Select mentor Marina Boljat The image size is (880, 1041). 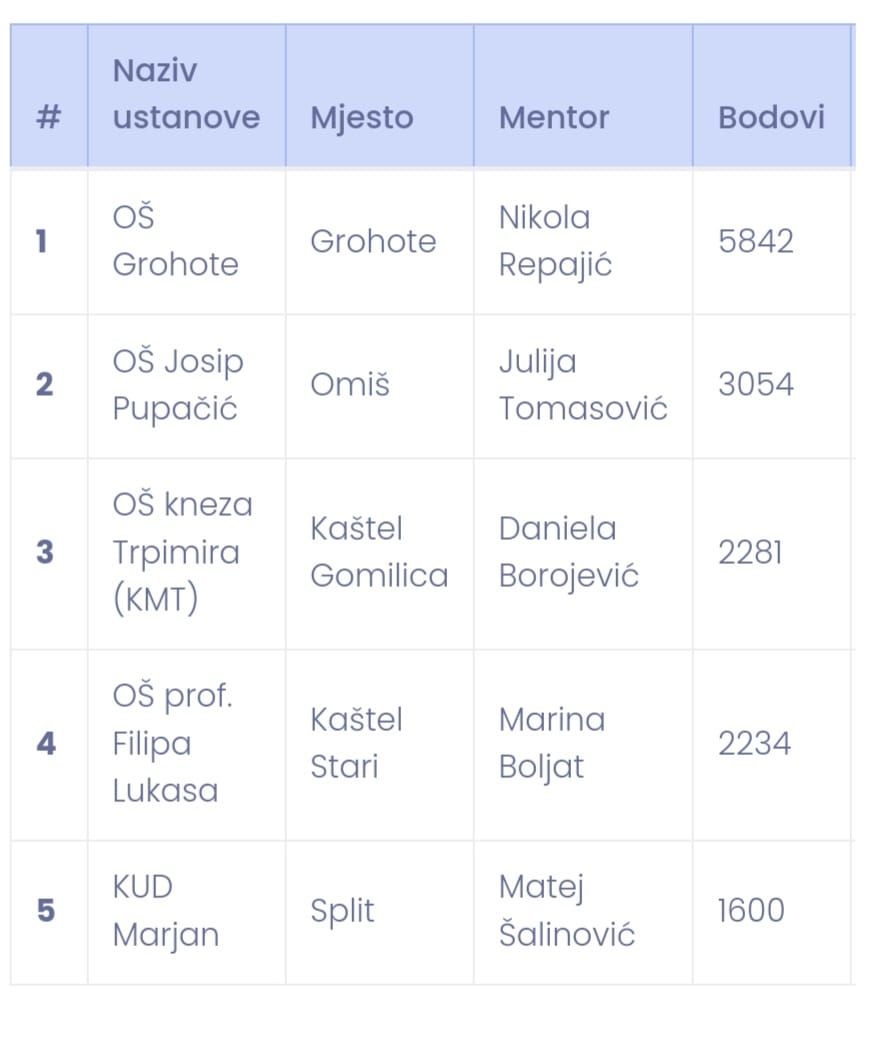[x=552, y=744]
